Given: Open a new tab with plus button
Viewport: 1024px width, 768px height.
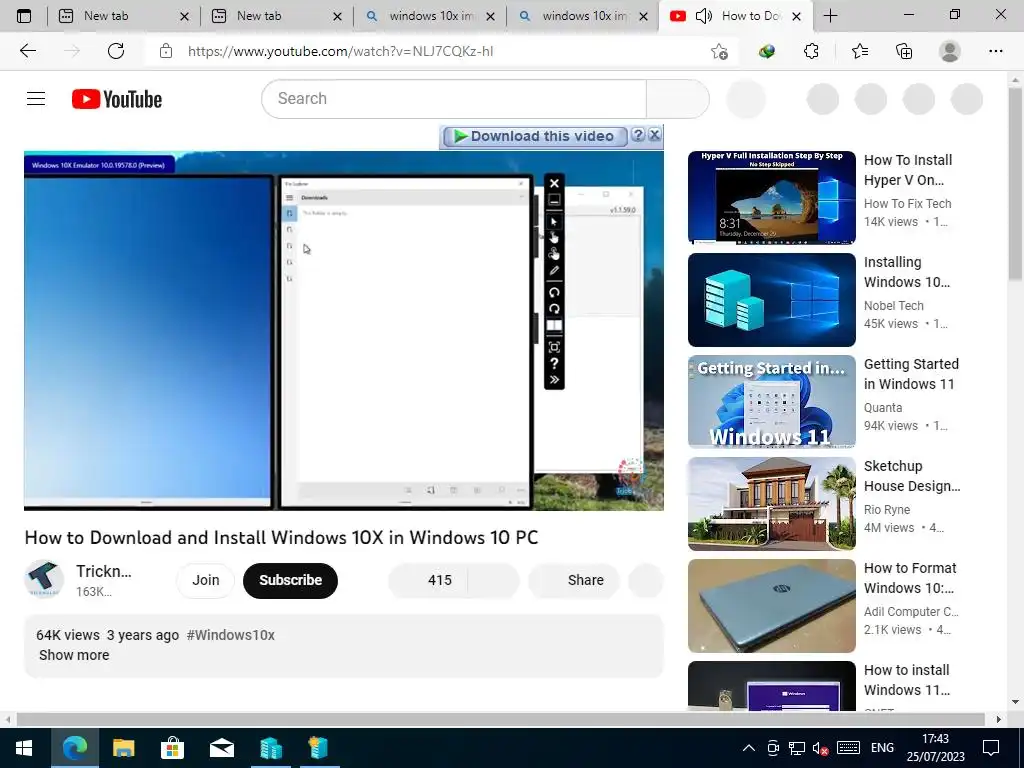Looking at the screenshot, I should tap(830, 16).
